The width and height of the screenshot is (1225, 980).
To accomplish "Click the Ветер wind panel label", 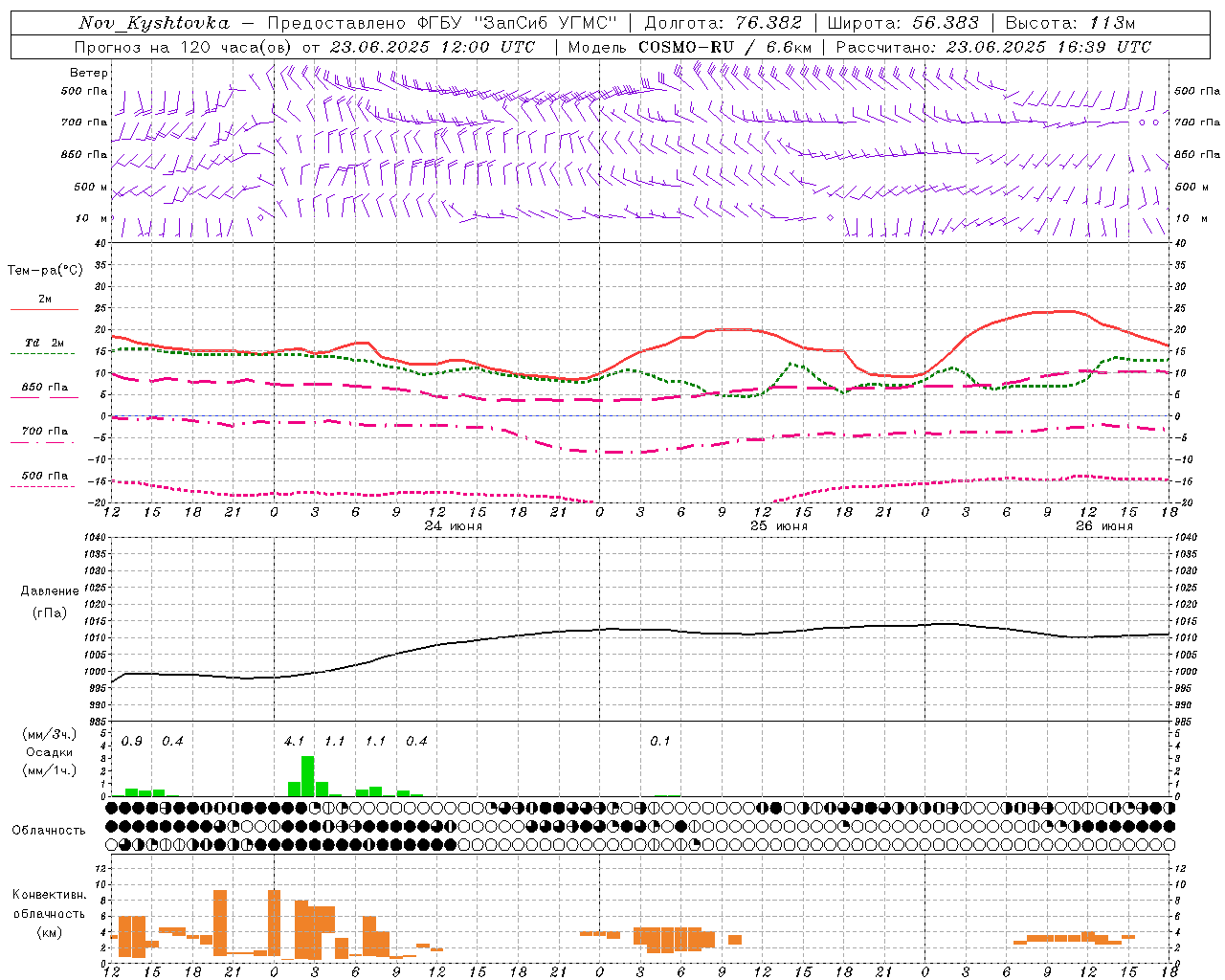I will pos(89,73).
